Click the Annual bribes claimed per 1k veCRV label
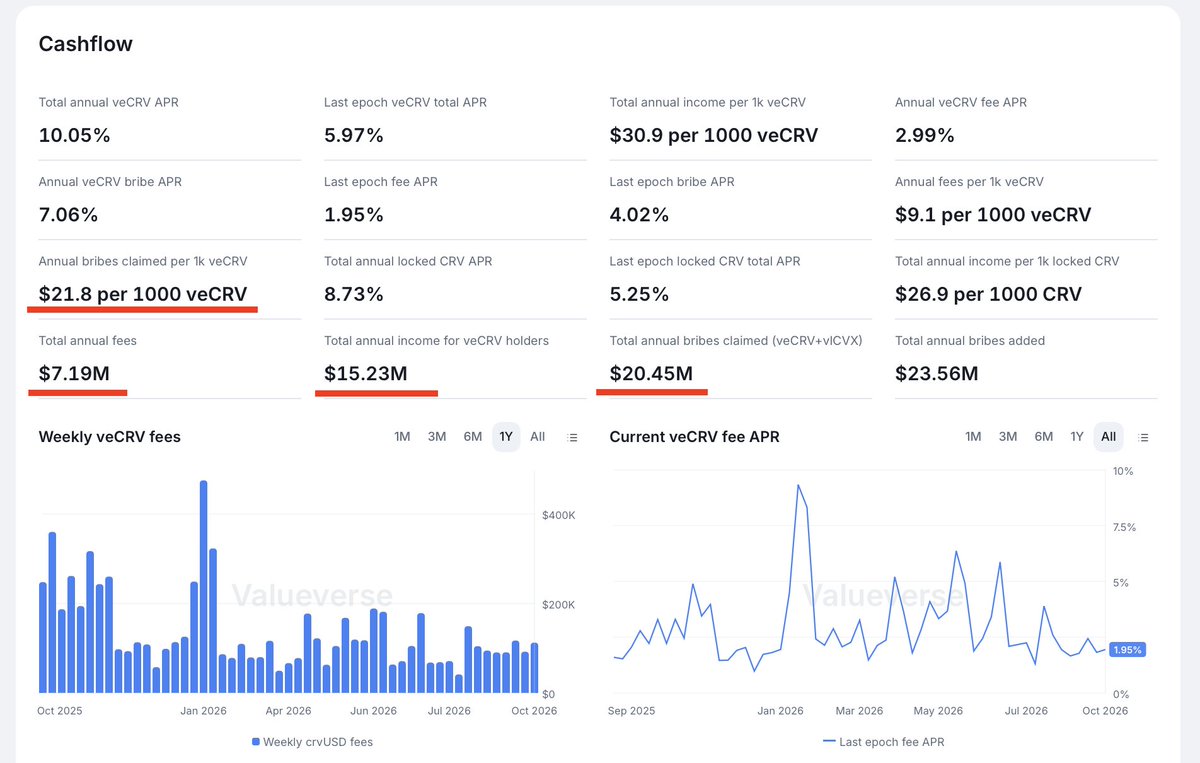Viewport: 1200px width, 763px height. [x=143, y=261]
